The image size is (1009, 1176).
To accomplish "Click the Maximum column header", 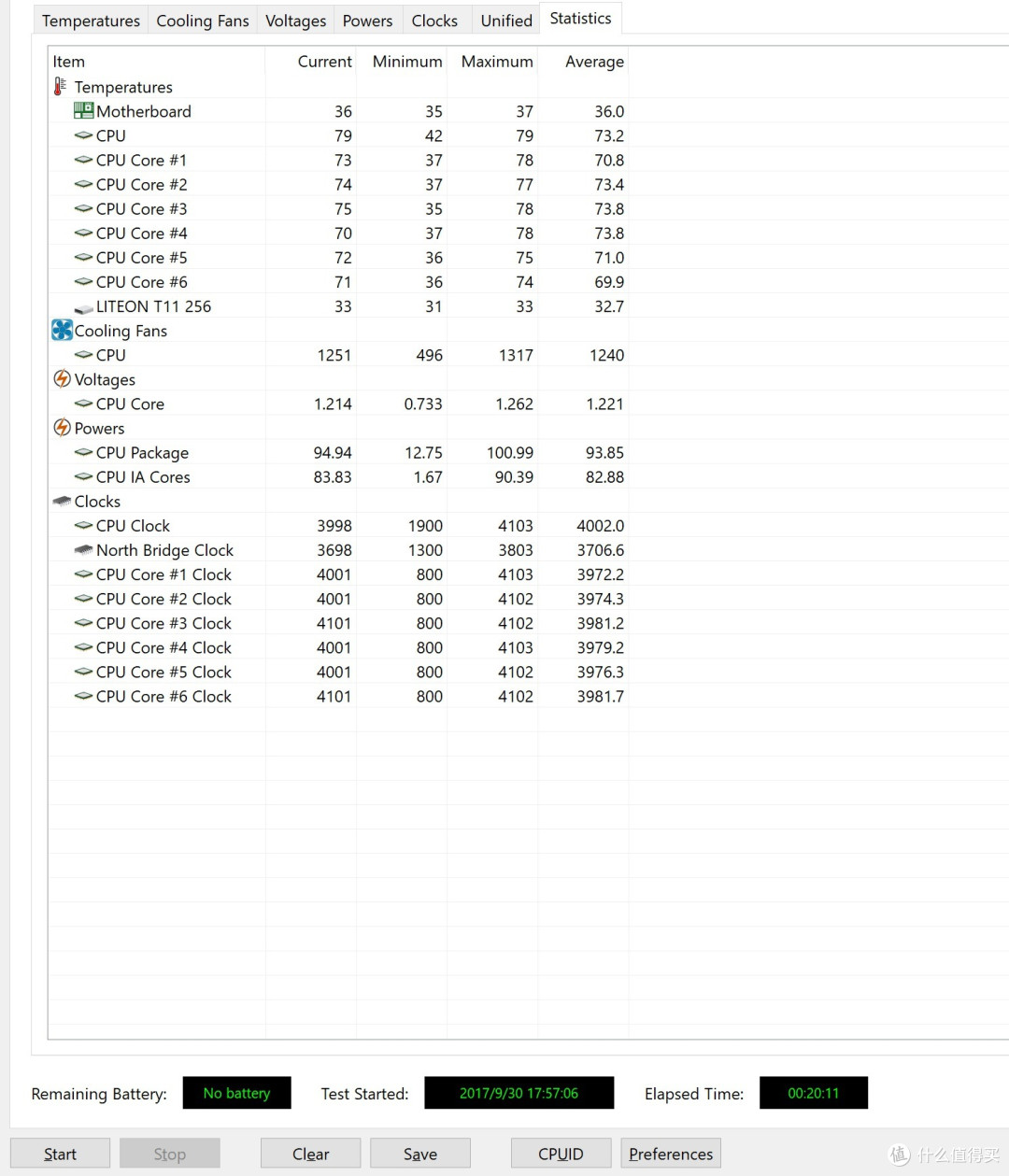I will 492,62.
